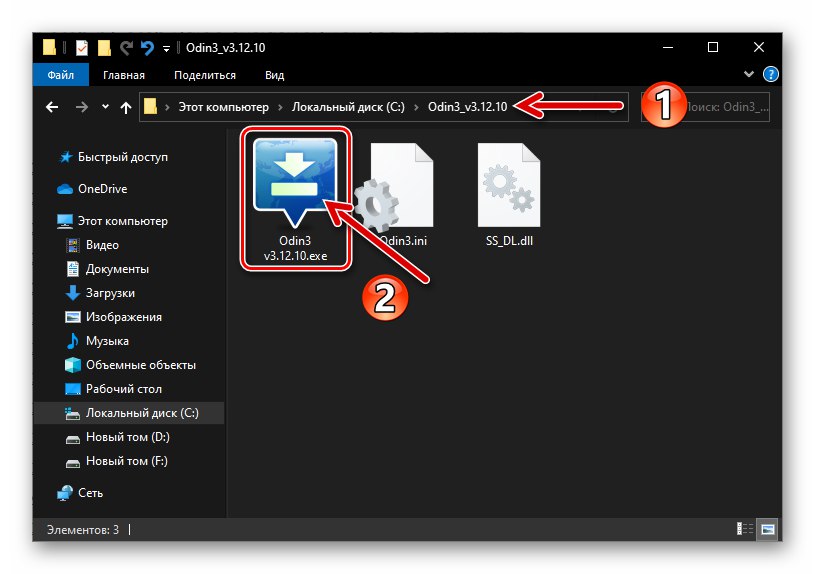Switch to the Главная ribbon tab
Screen dimensions: 815x574
pyautogui.click(x=124, y=75)
